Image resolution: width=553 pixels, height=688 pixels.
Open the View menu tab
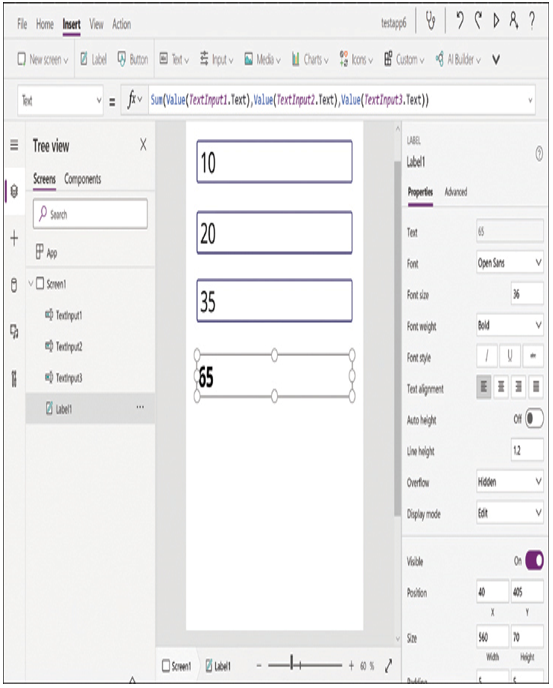[x=97, y=24]
